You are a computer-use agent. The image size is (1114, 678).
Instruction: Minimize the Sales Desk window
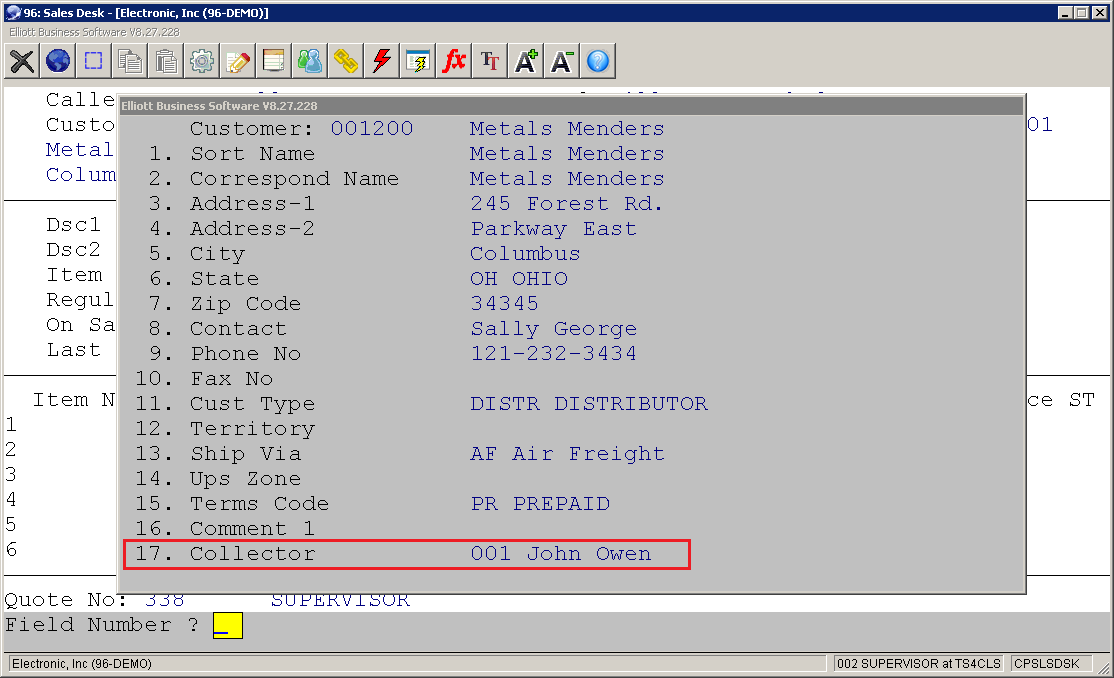pos(1065,13)
